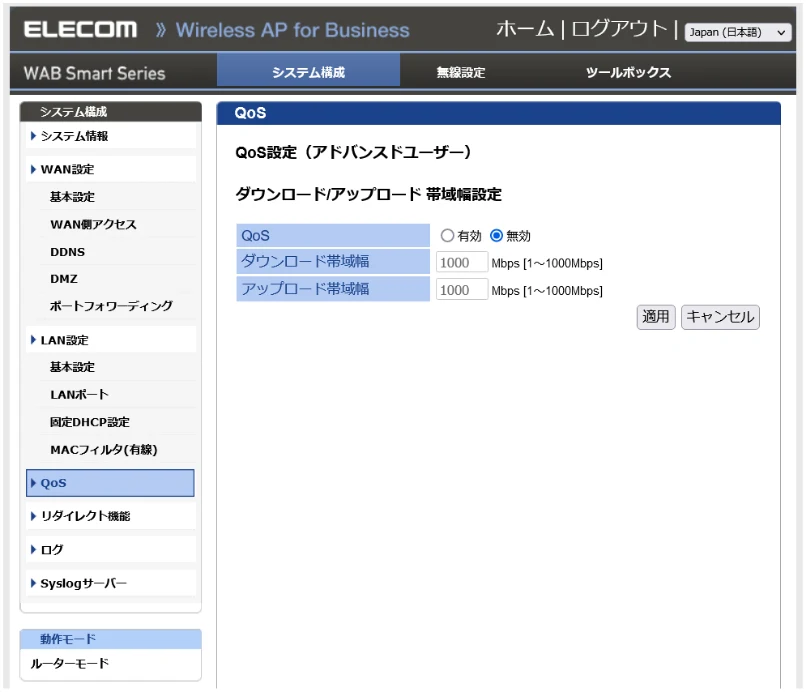Open the LANポート page
Viewport: 806px width, 692px height.
pos(79,394)
